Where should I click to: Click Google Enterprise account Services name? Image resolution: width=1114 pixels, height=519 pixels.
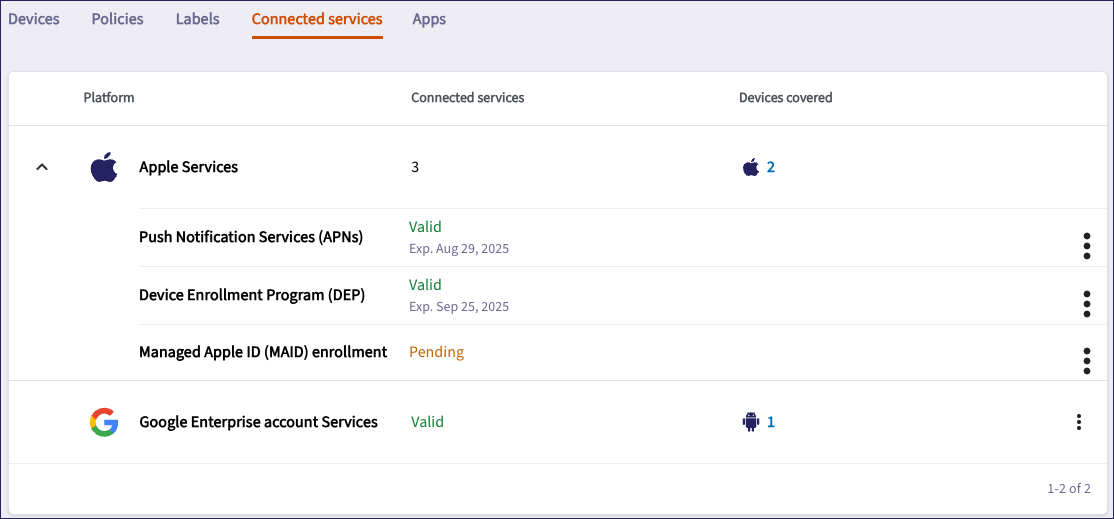pos(258,422)
